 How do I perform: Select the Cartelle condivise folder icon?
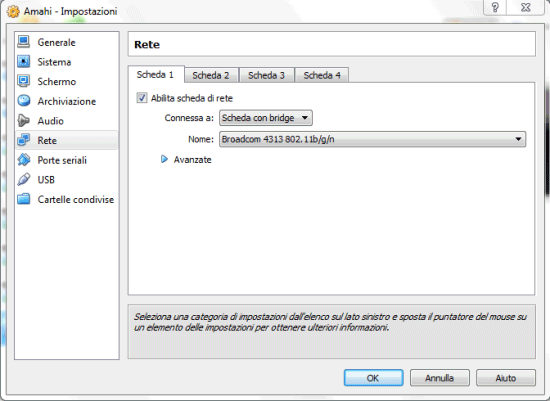point(24,199)
